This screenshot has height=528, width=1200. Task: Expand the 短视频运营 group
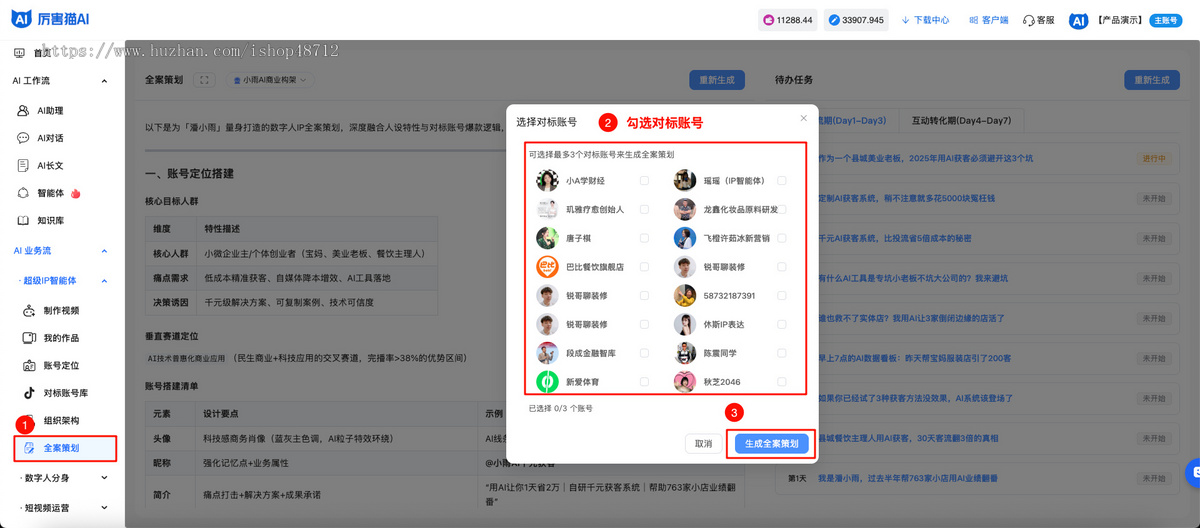104,508
